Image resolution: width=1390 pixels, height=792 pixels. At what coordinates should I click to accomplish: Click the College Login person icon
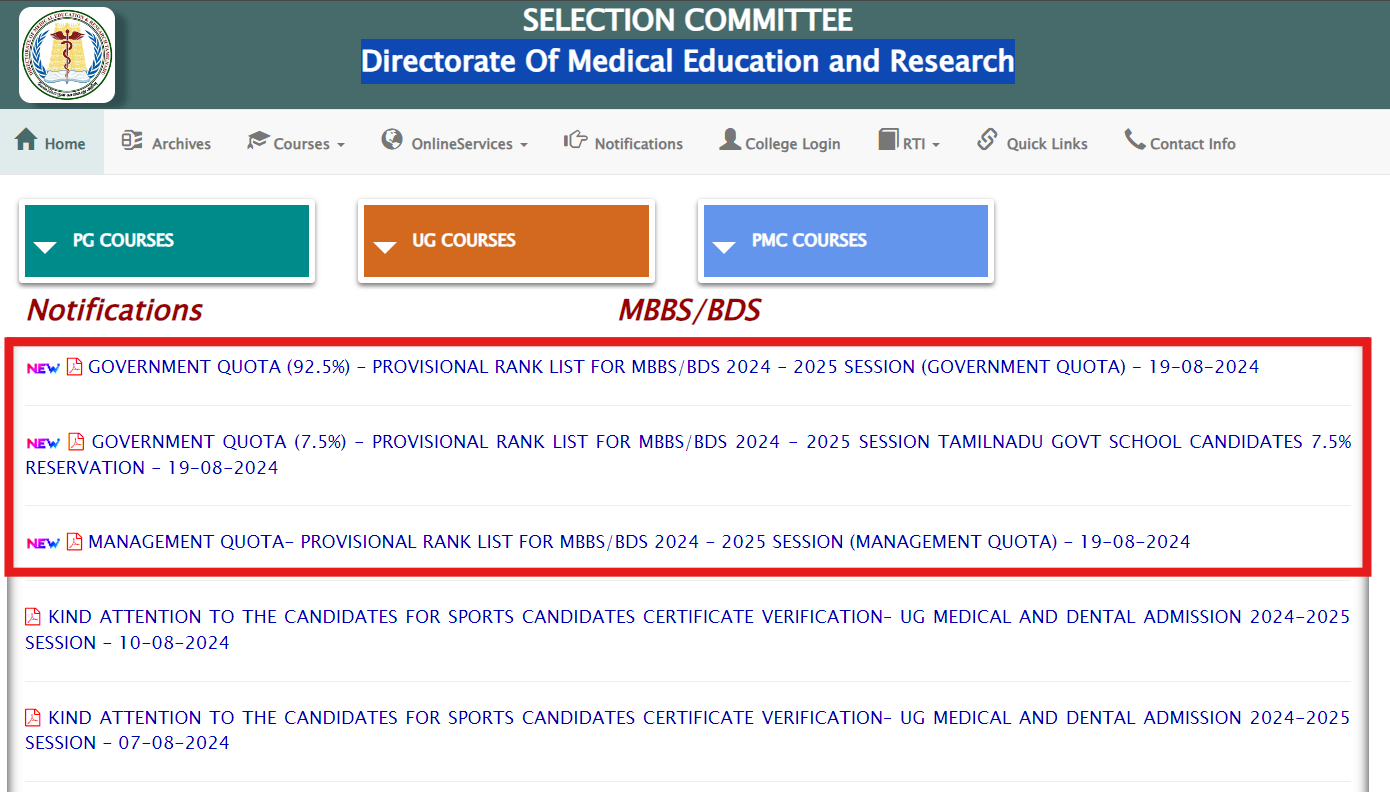point(729,140)
